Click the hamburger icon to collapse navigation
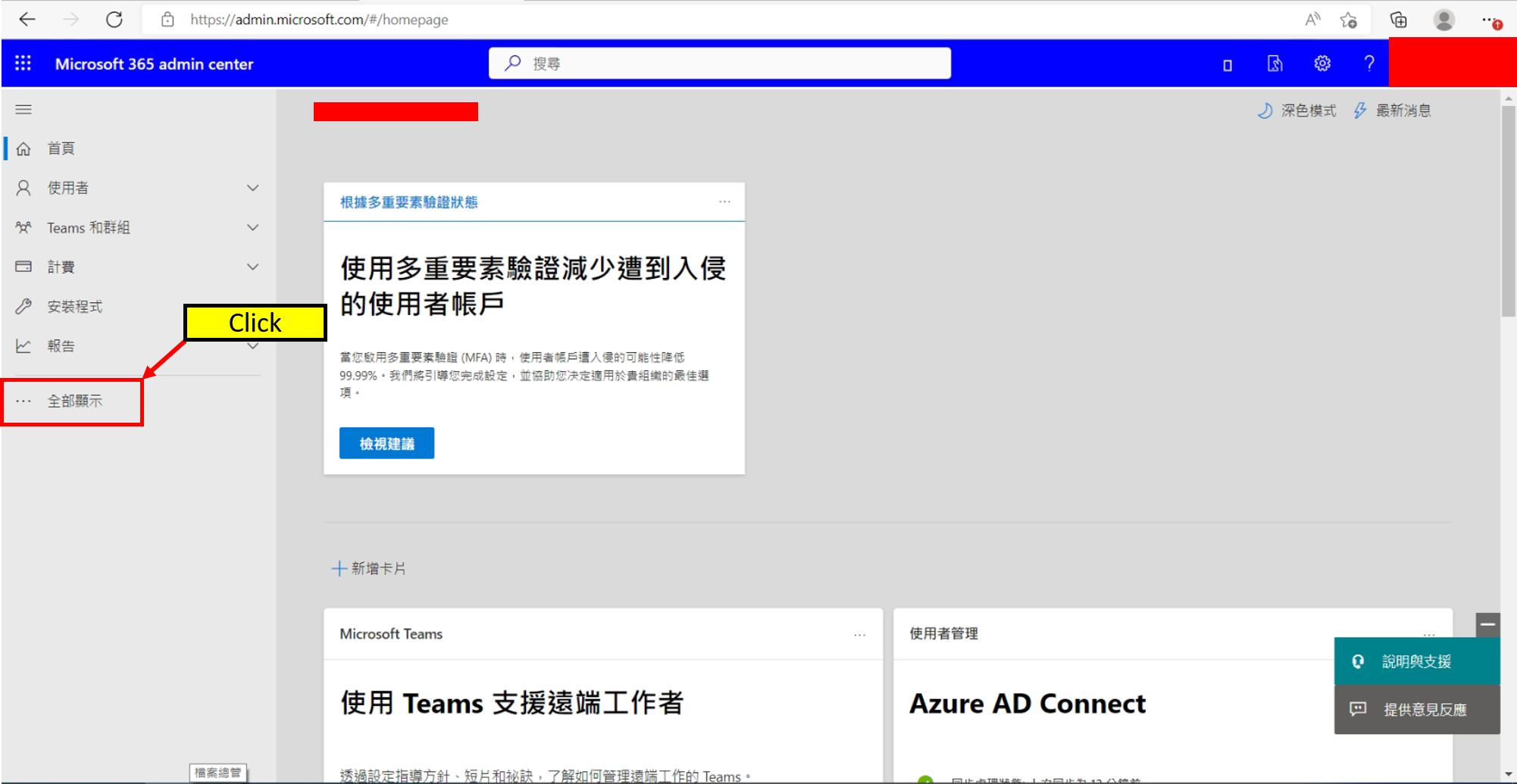The height and width of the screenshot is (784, 1517). 23,110
